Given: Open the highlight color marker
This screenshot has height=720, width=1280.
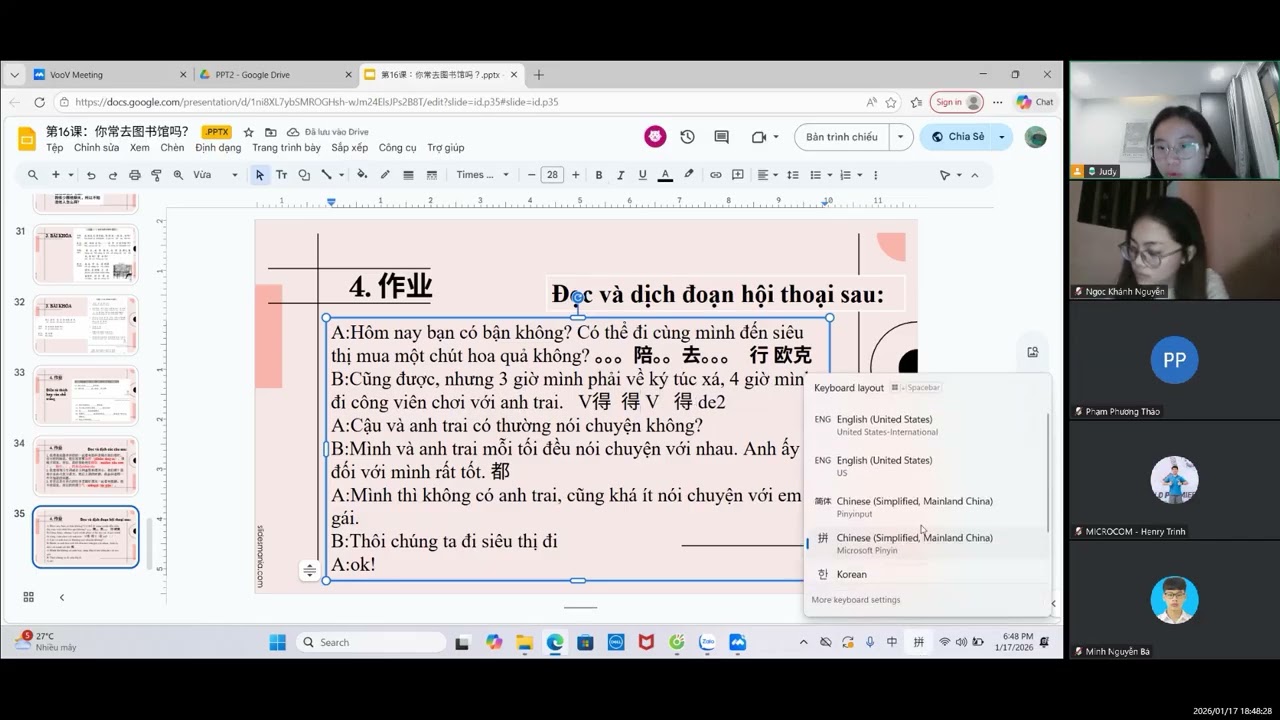Looking at the screenshot, I should (x=688, y=175).
